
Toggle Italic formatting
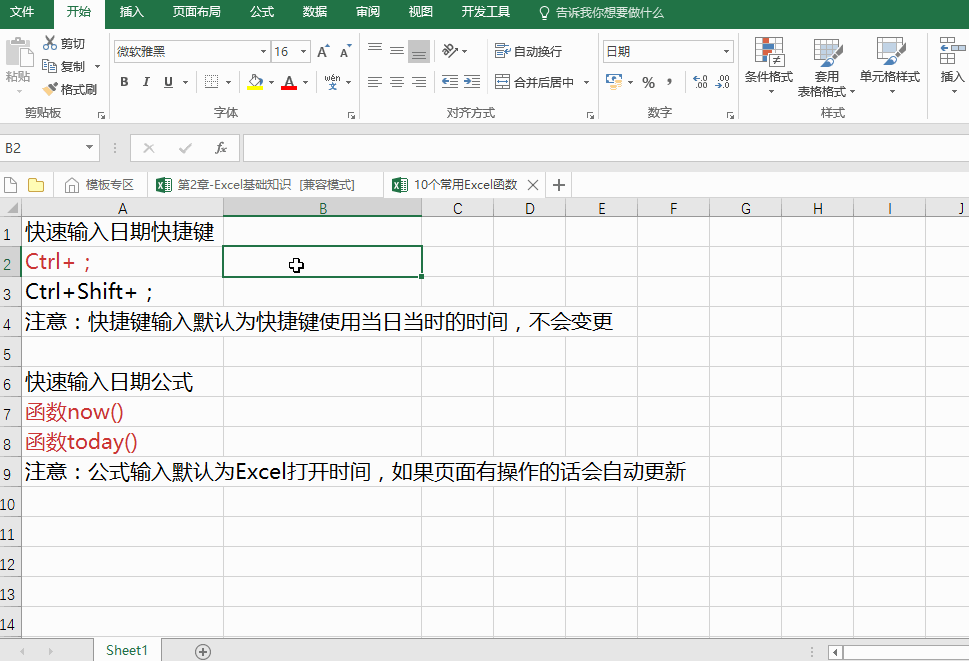click(x=146, y=82)
